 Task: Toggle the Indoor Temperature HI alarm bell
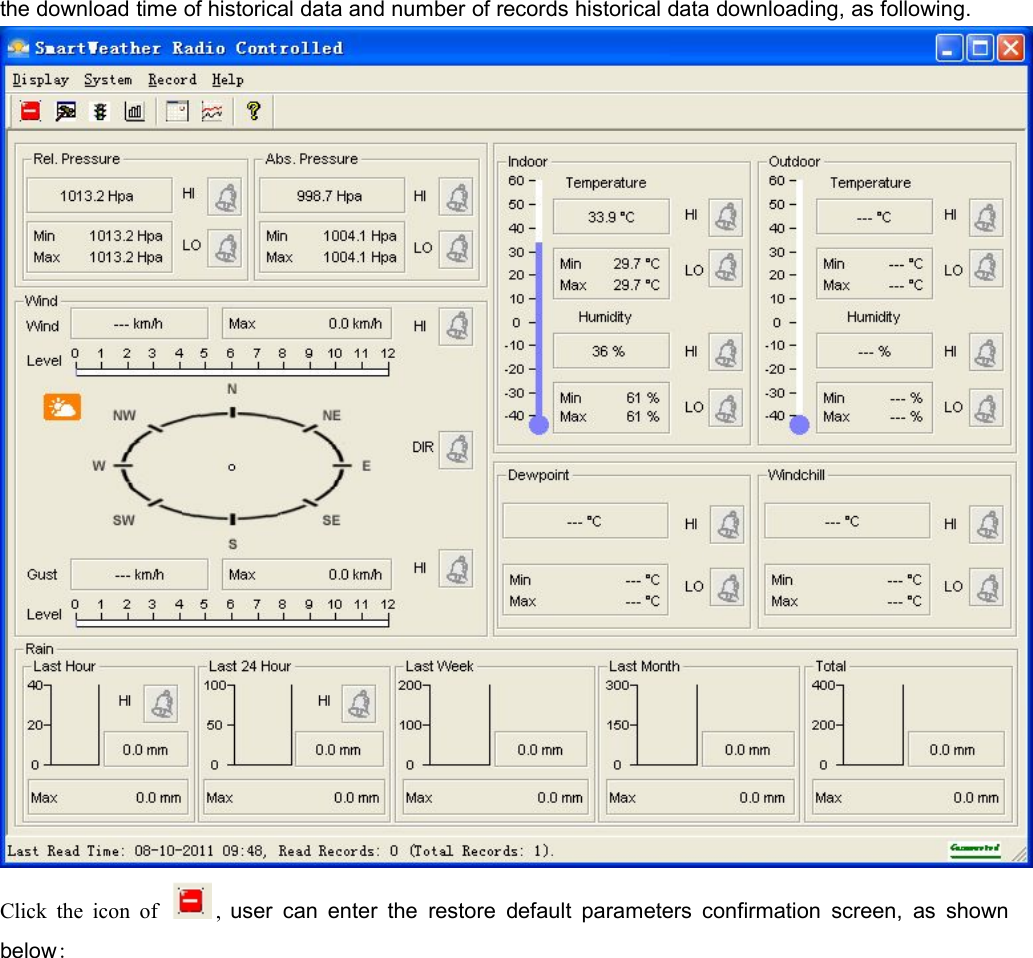725,217
